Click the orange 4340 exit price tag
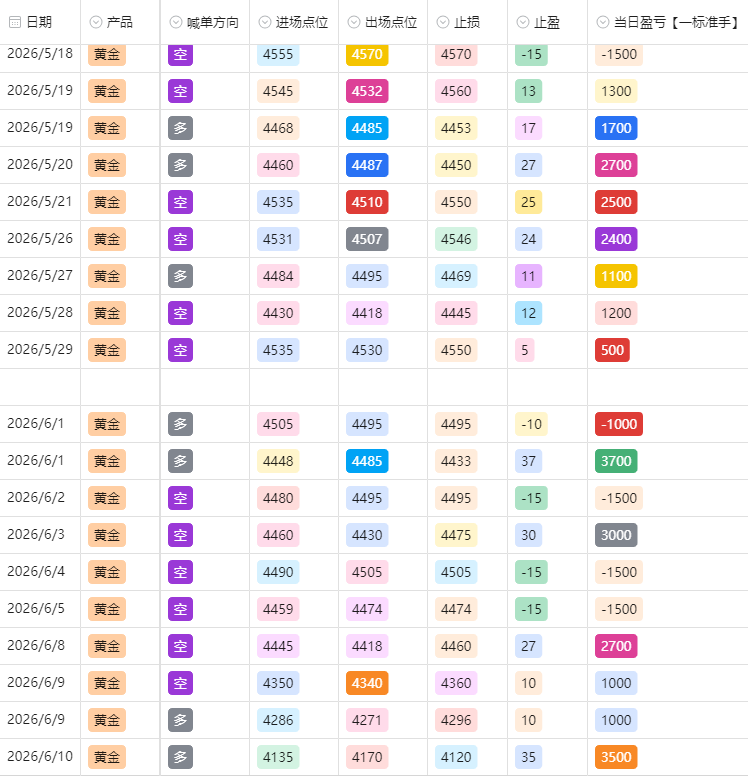 tap(367, 683)
